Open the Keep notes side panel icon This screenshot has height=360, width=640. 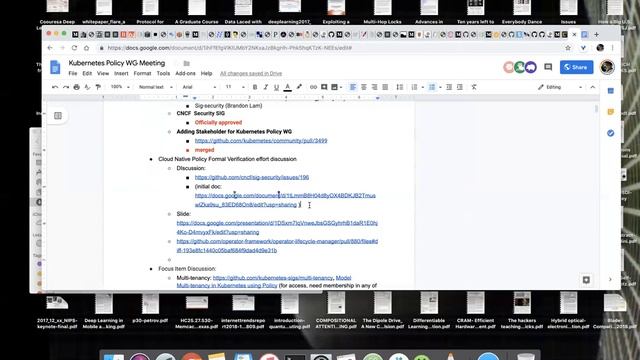(x=611, y=112)
